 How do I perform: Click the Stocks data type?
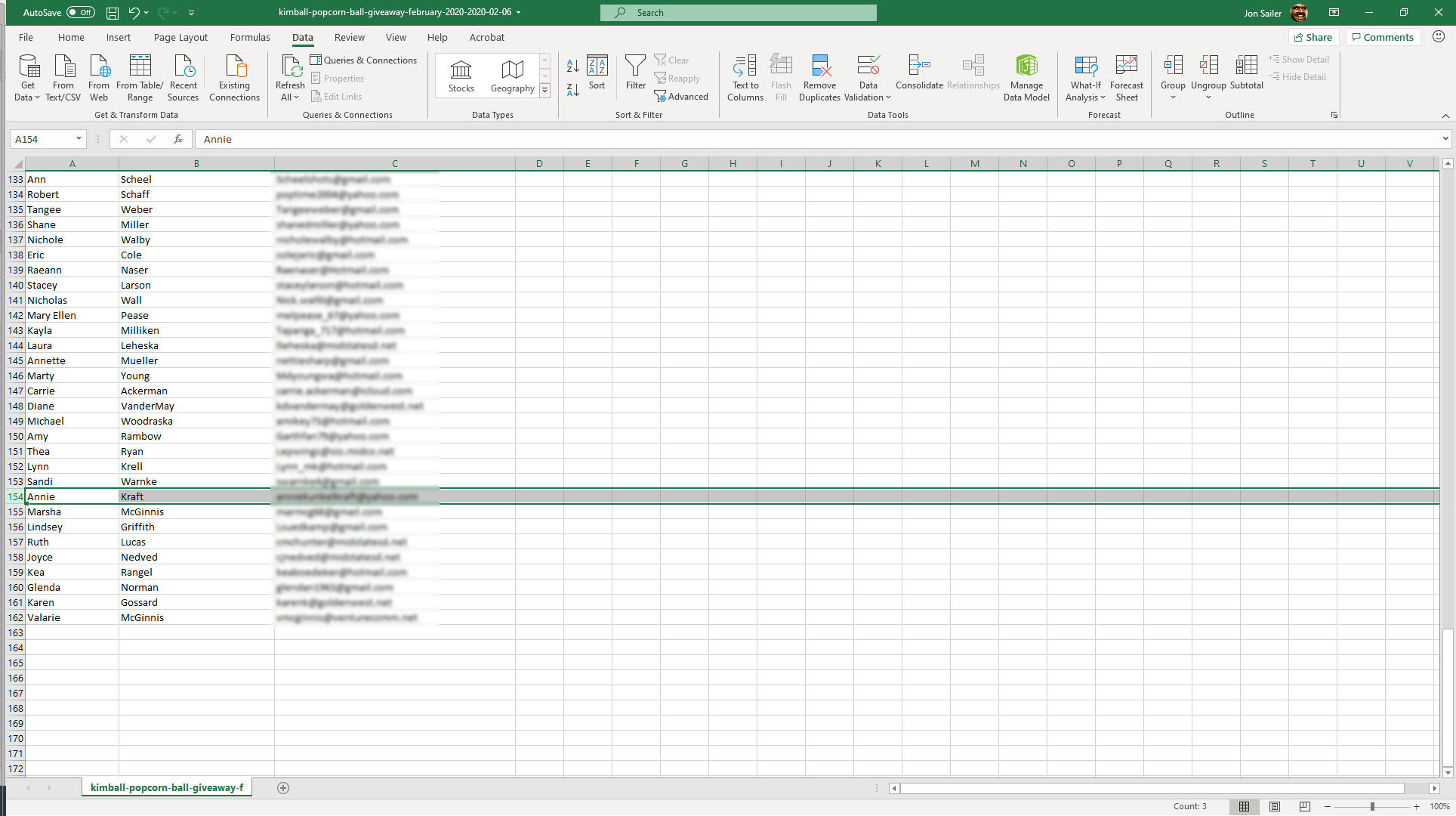(461, 76)
